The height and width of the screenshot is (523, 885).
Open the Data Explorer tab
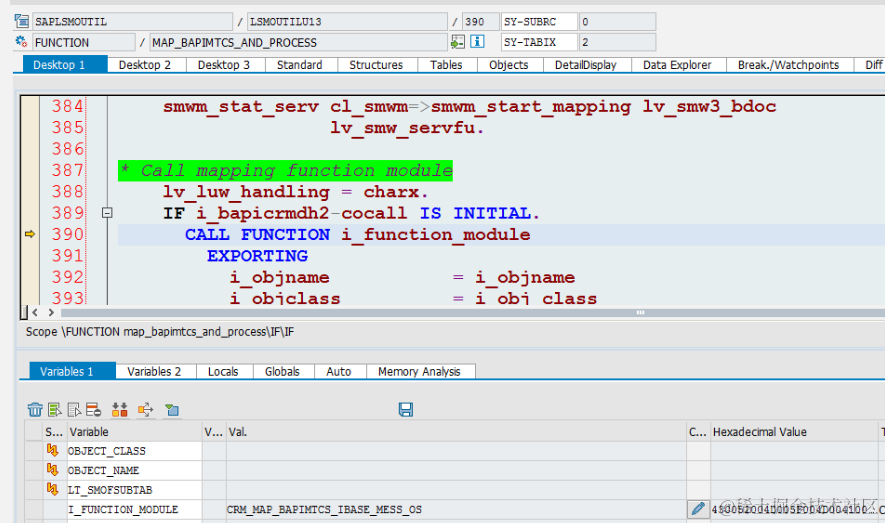(677, 65)
